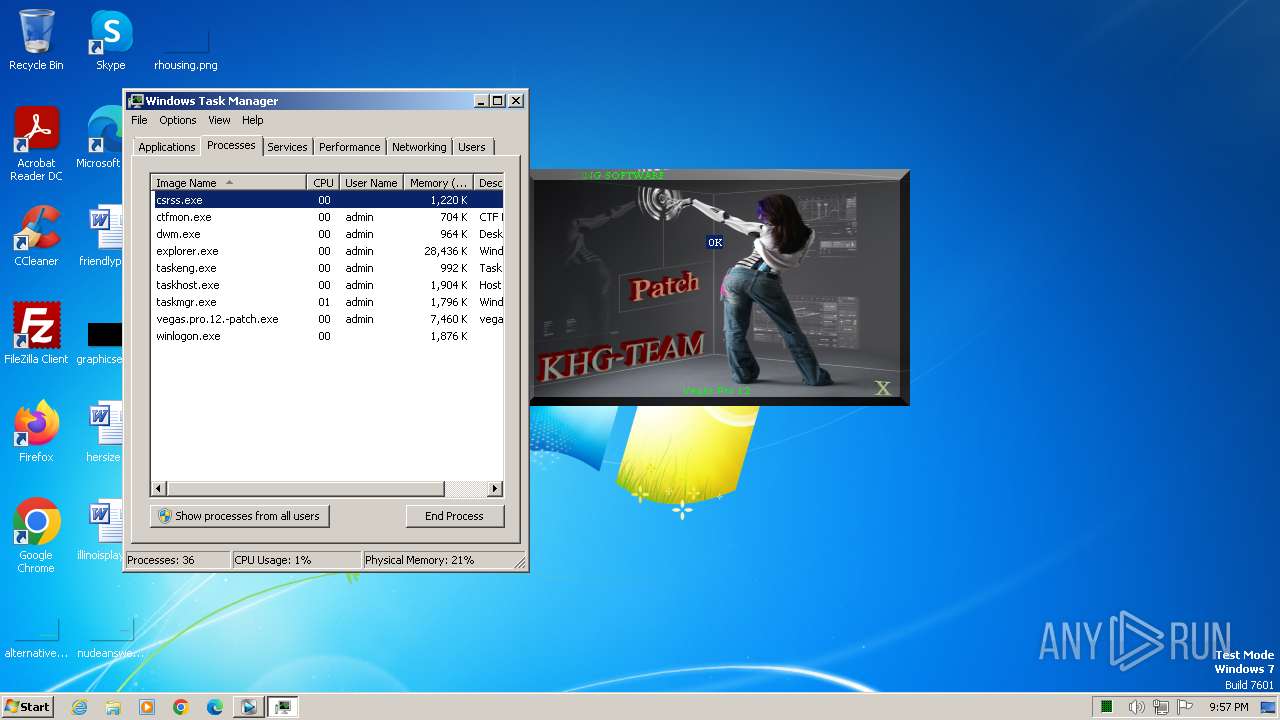Open the Start menu
This screenshot has height=720, width=1280.
coord(27,707)
